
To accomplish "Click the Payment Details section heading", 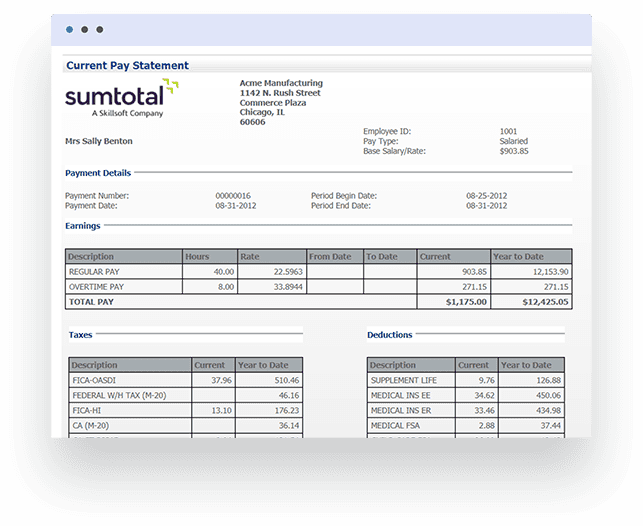I will click(98, 173).
